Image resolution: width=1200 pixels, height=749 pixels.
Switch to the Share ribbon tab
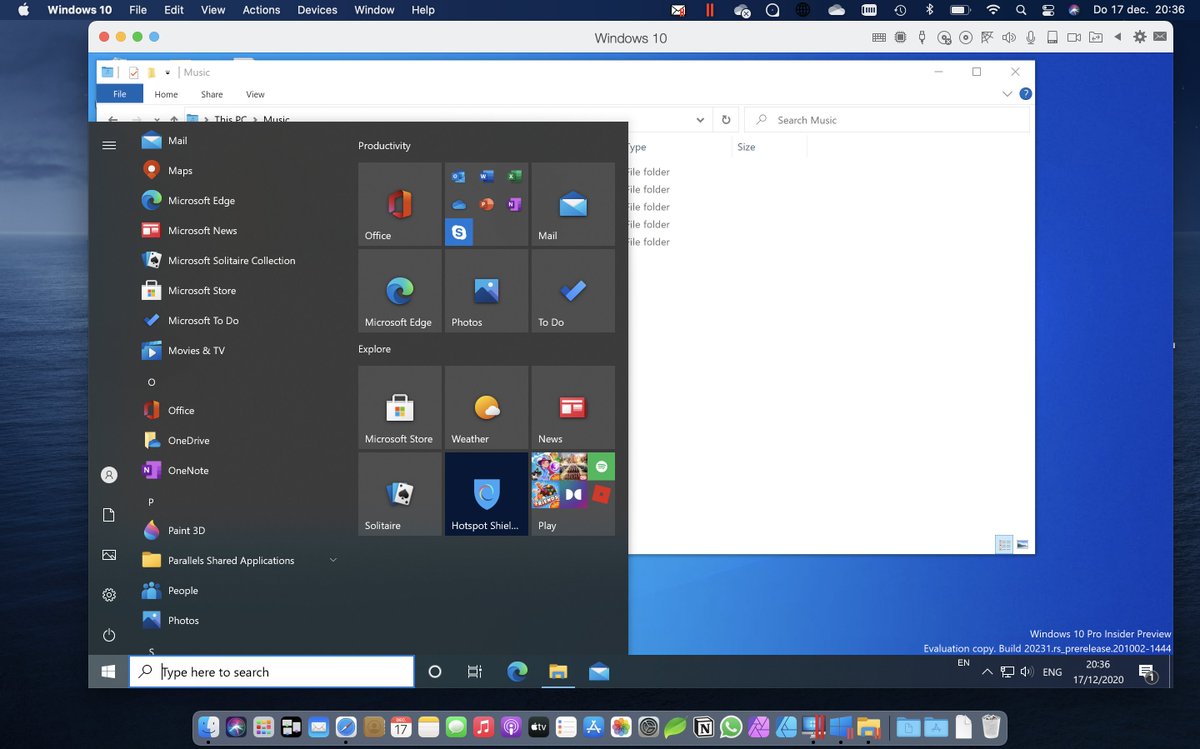211,94
